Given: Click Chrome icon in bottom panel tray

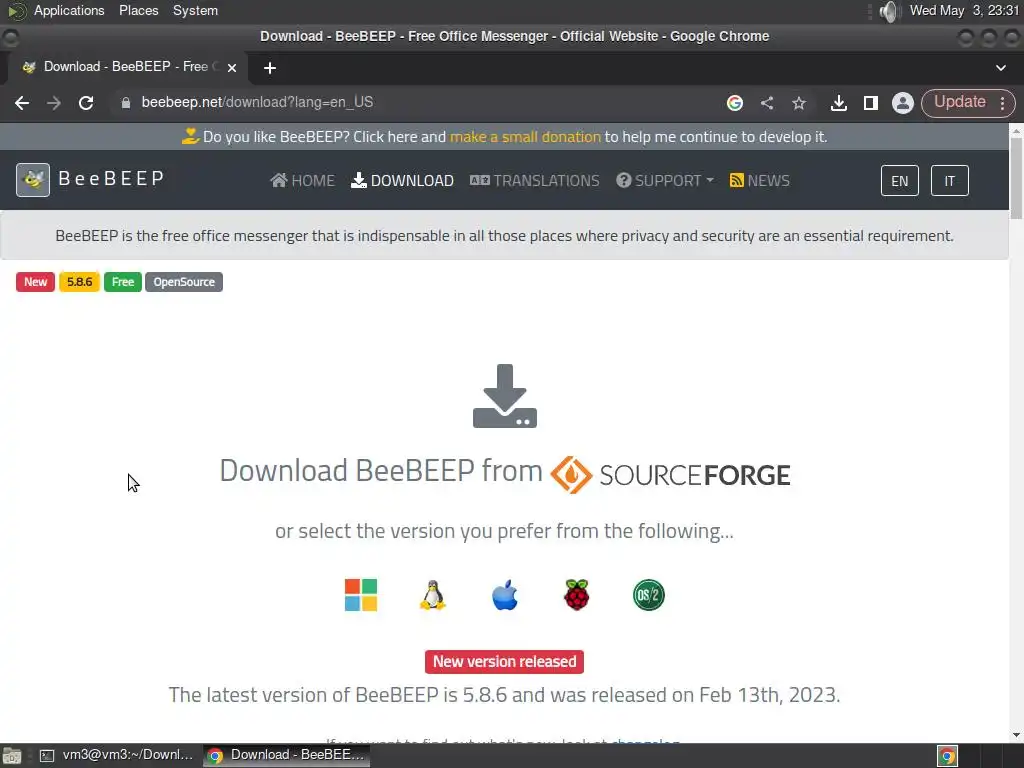Looking at the screenshot, I should (x=947, y=756).
